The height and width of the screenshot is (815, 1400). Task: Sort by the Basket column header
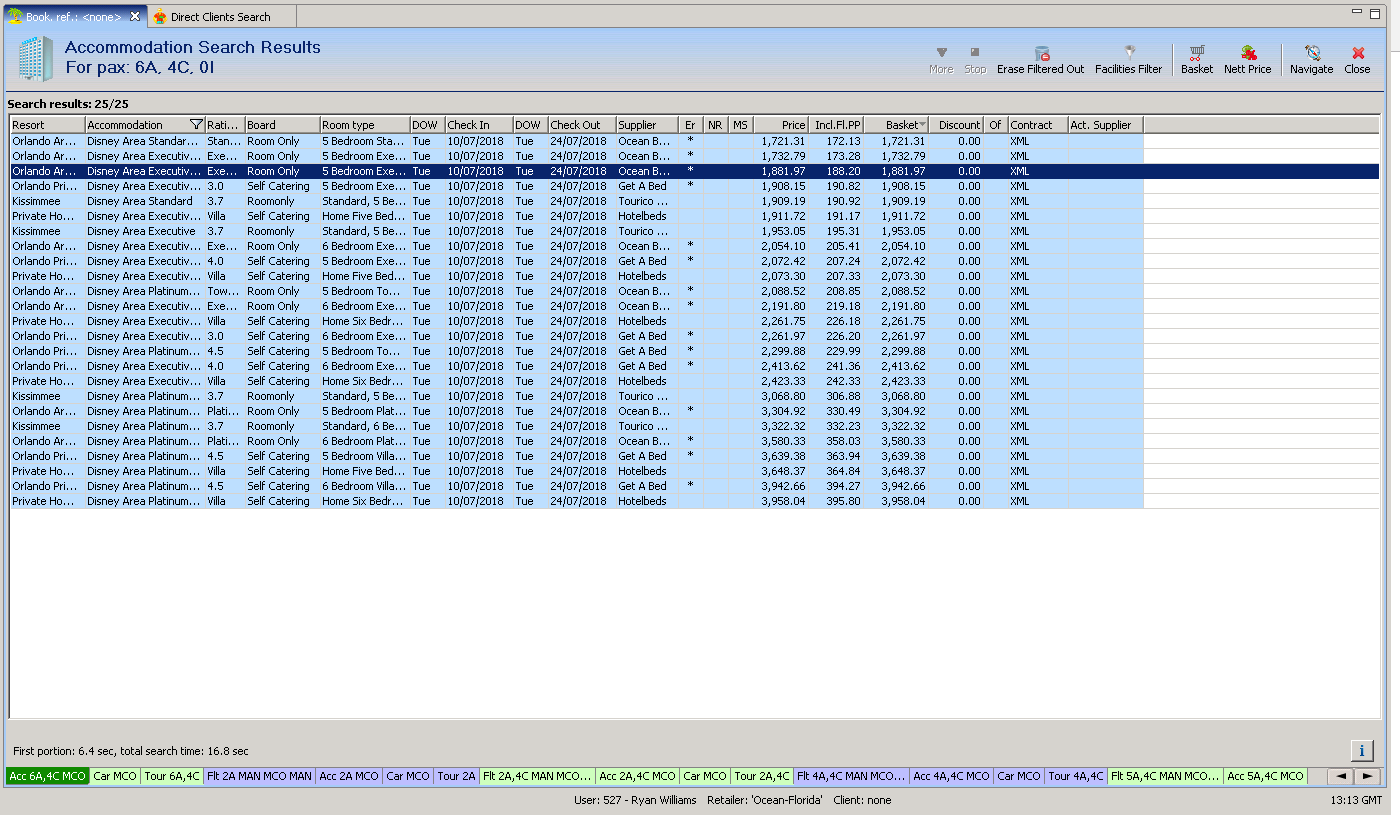(896, 125)
